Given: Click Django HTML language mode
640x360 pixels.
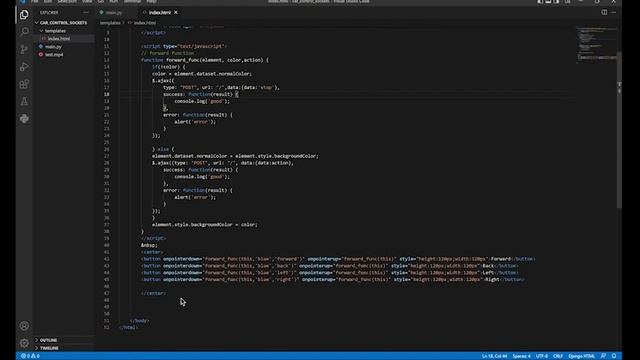Looking at the screenshot, I should pyautogui.click(x=582, y=356).
